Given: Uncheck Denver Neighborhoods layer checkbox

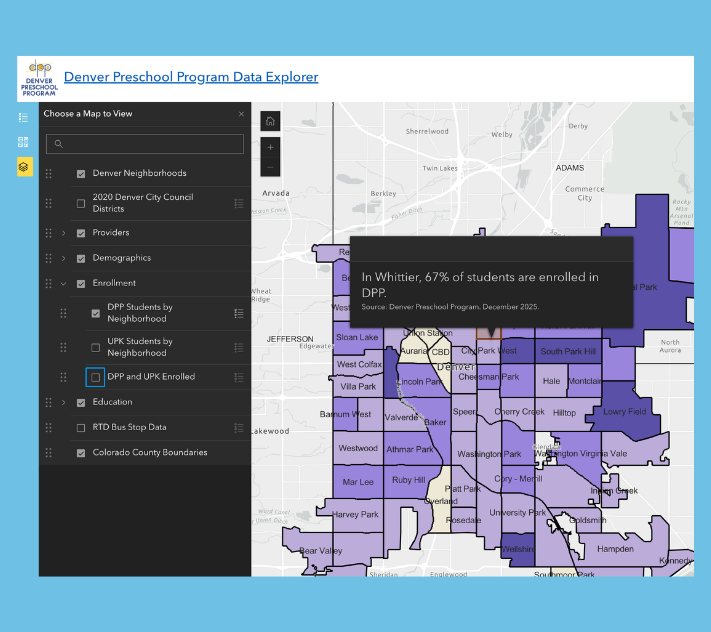Looking at the screenshot, I should [x=81, y=174].
